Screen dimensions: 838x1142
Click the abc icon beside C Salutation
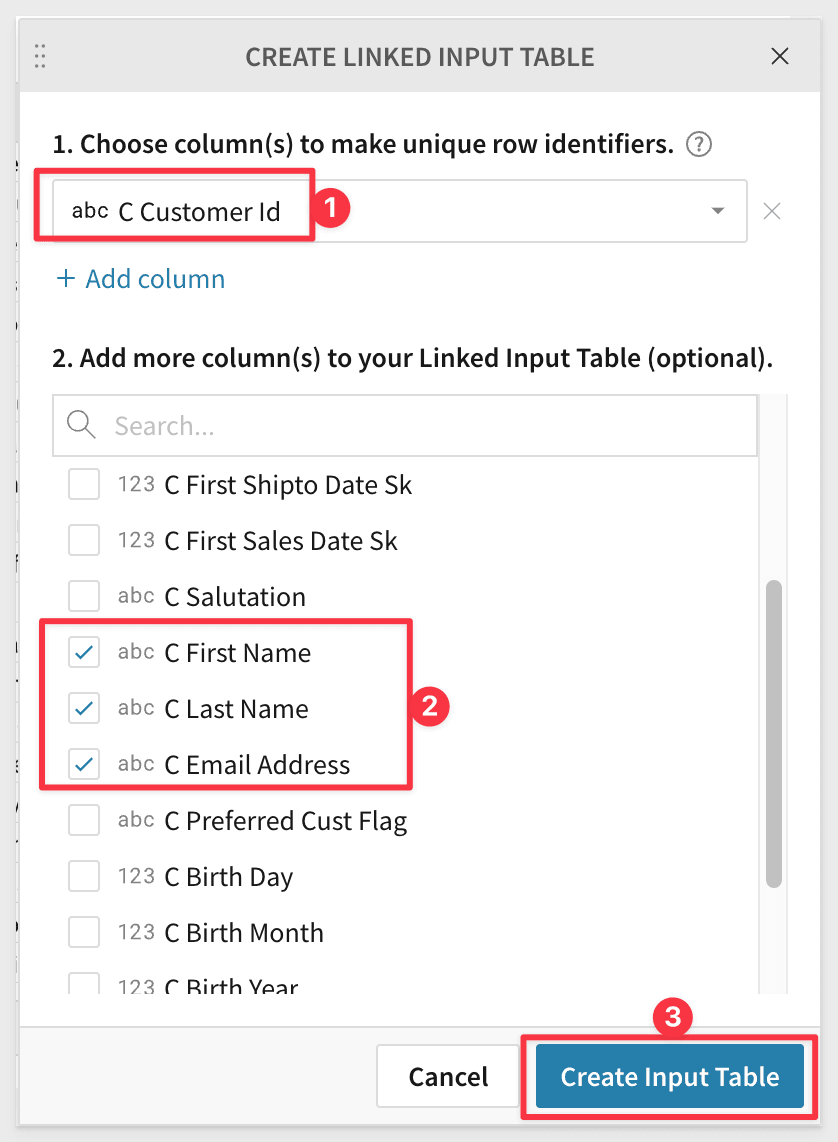pyautogui.click(x=136, y=596)
